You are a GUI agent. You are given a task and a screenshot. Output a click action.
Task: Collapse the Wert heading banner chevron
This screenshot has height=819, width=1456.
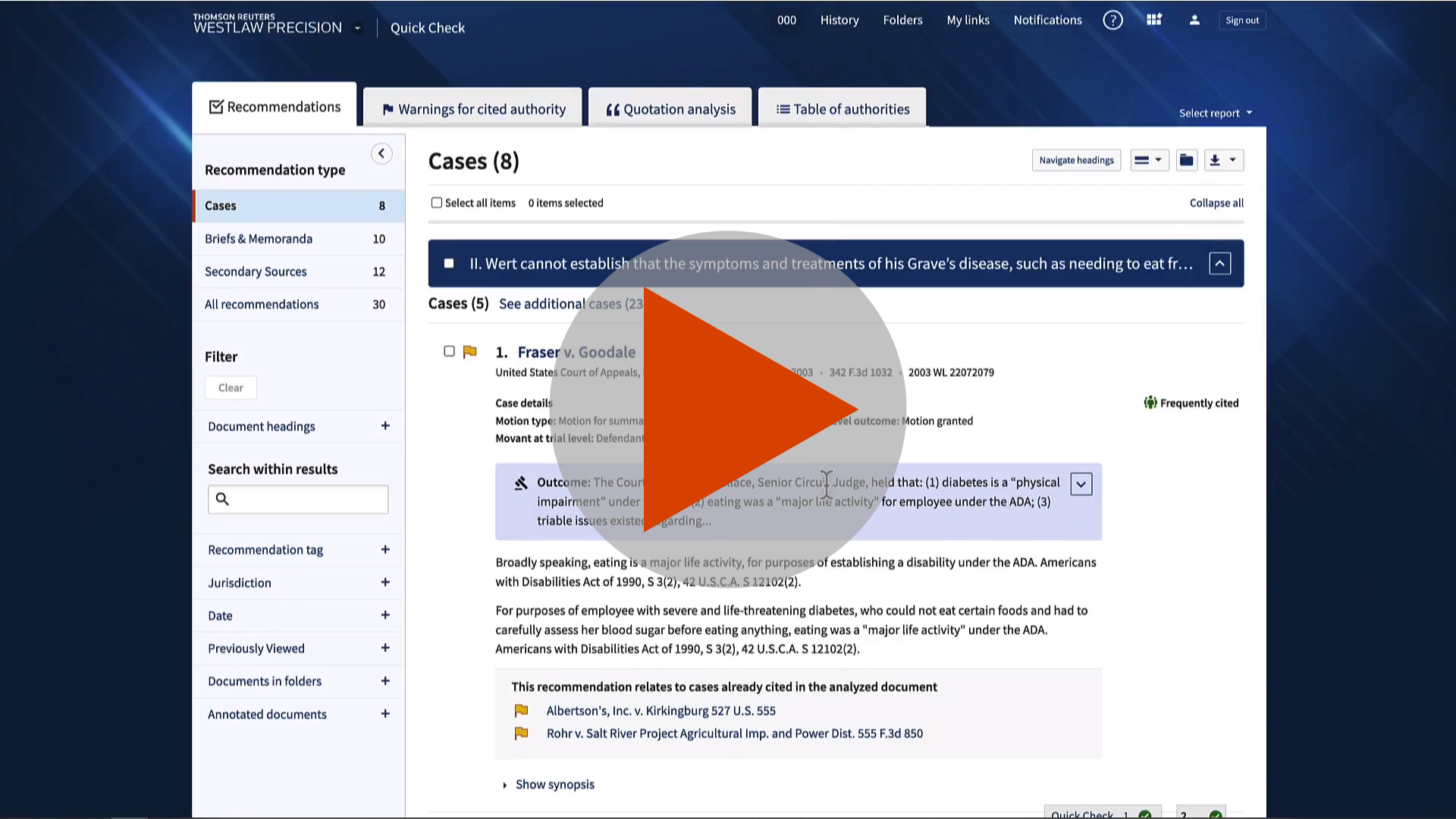click(1219, 263)
